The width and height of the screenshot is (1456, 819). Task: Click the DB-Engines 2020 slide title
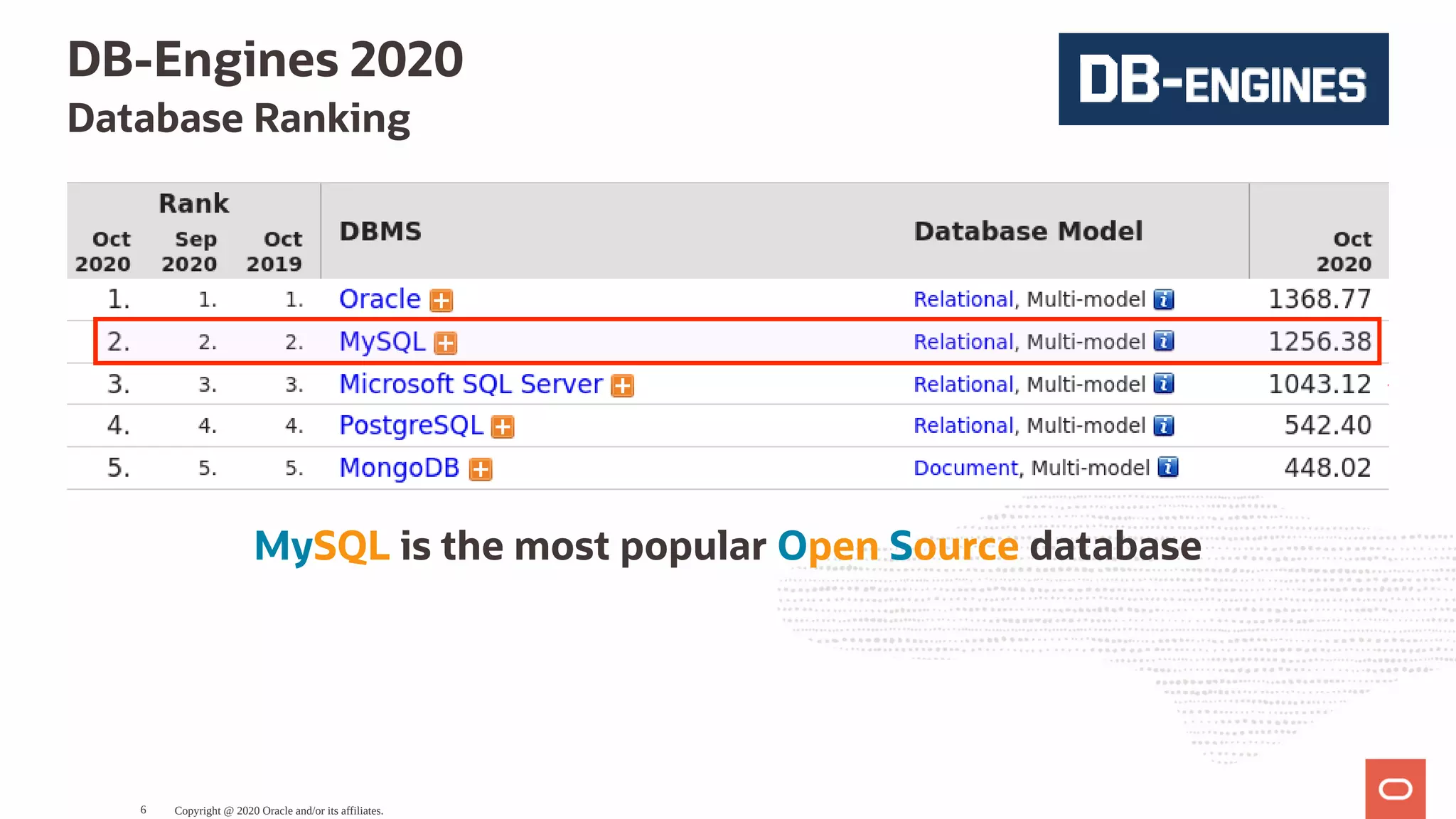(x=265, y=59)
